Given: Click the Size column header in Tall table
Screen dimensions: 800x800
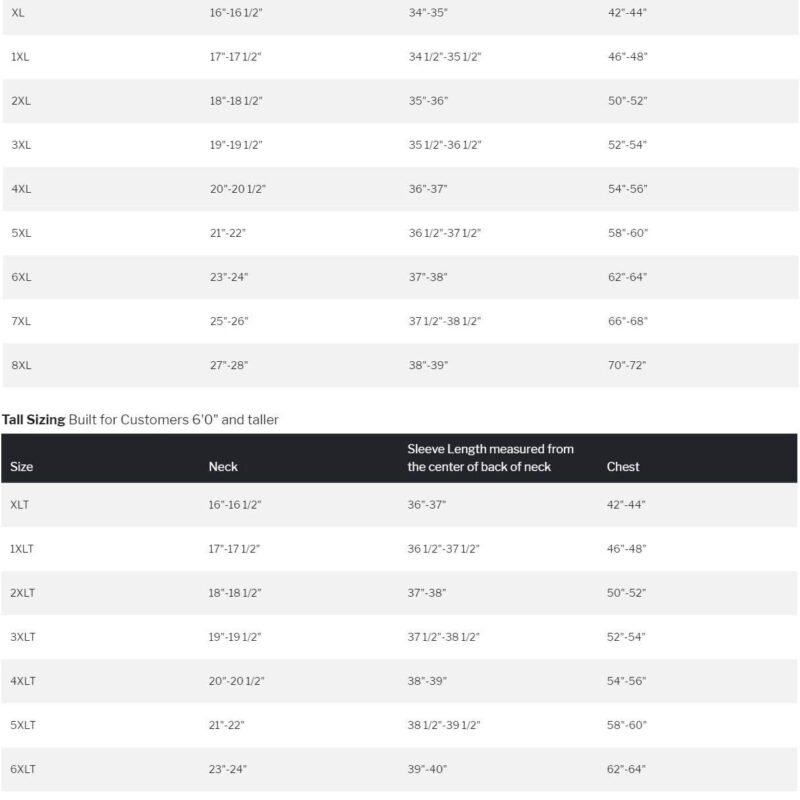Looking at the screenshot, I should [x=22, y=466].
